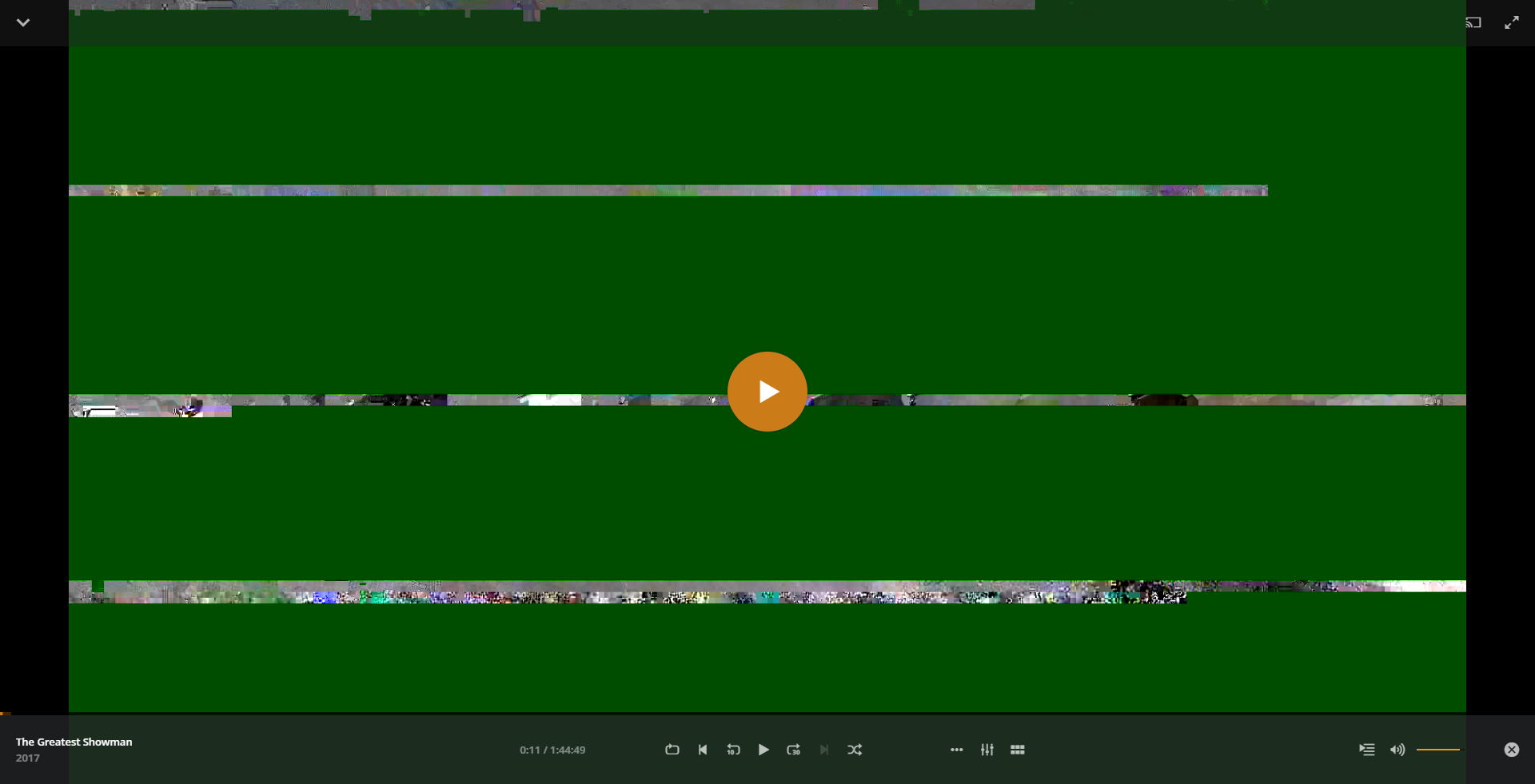This screenshot has height=784, width=1535.
Task: Show chapter selection grid
Action: (1018, 750)
